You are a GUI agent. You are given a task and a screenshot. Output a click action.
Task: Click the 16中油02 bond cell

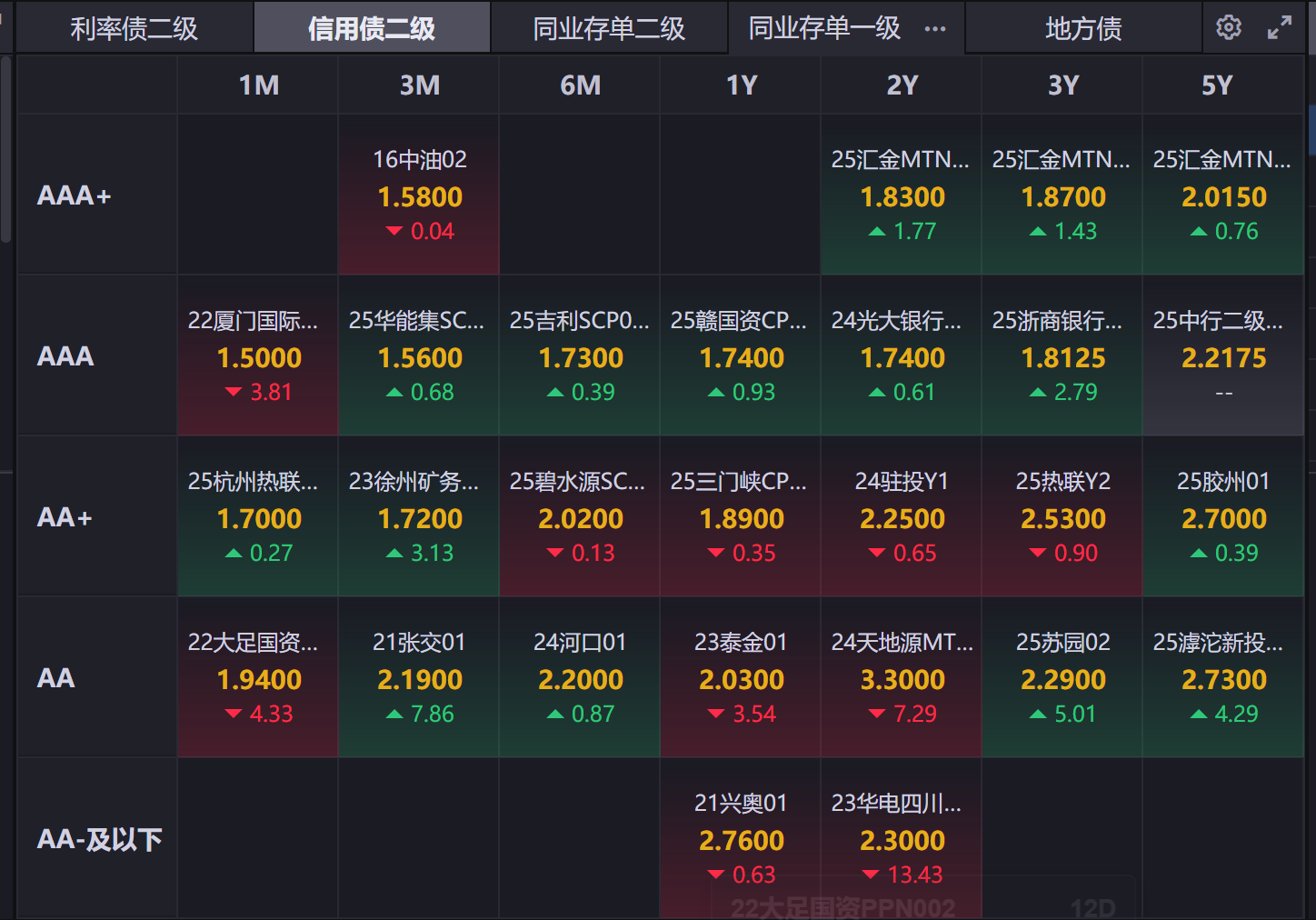tap(419, 195)
